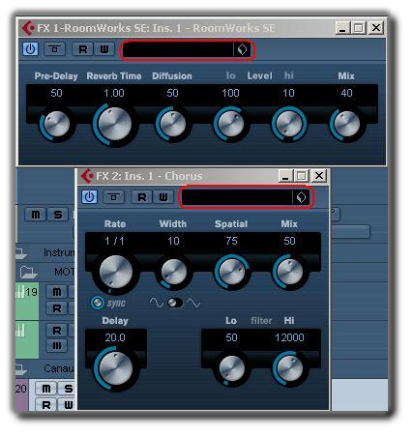The width and height of the screenshot is (413, 436).
Task: Click the Chorus Rate knob
Action: (115, 273)
